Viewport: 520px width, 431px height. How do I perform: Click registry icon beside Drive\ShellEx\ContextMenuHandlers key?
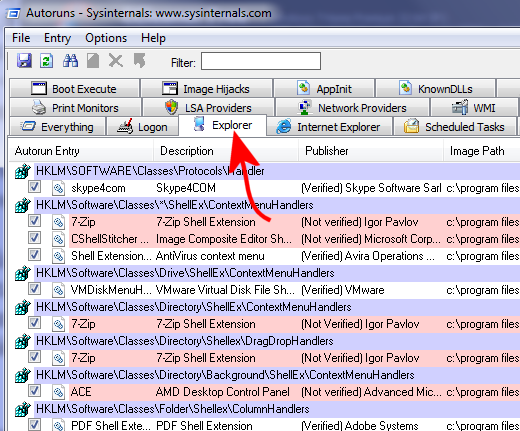pyautogui.click(x=23, y=273)
